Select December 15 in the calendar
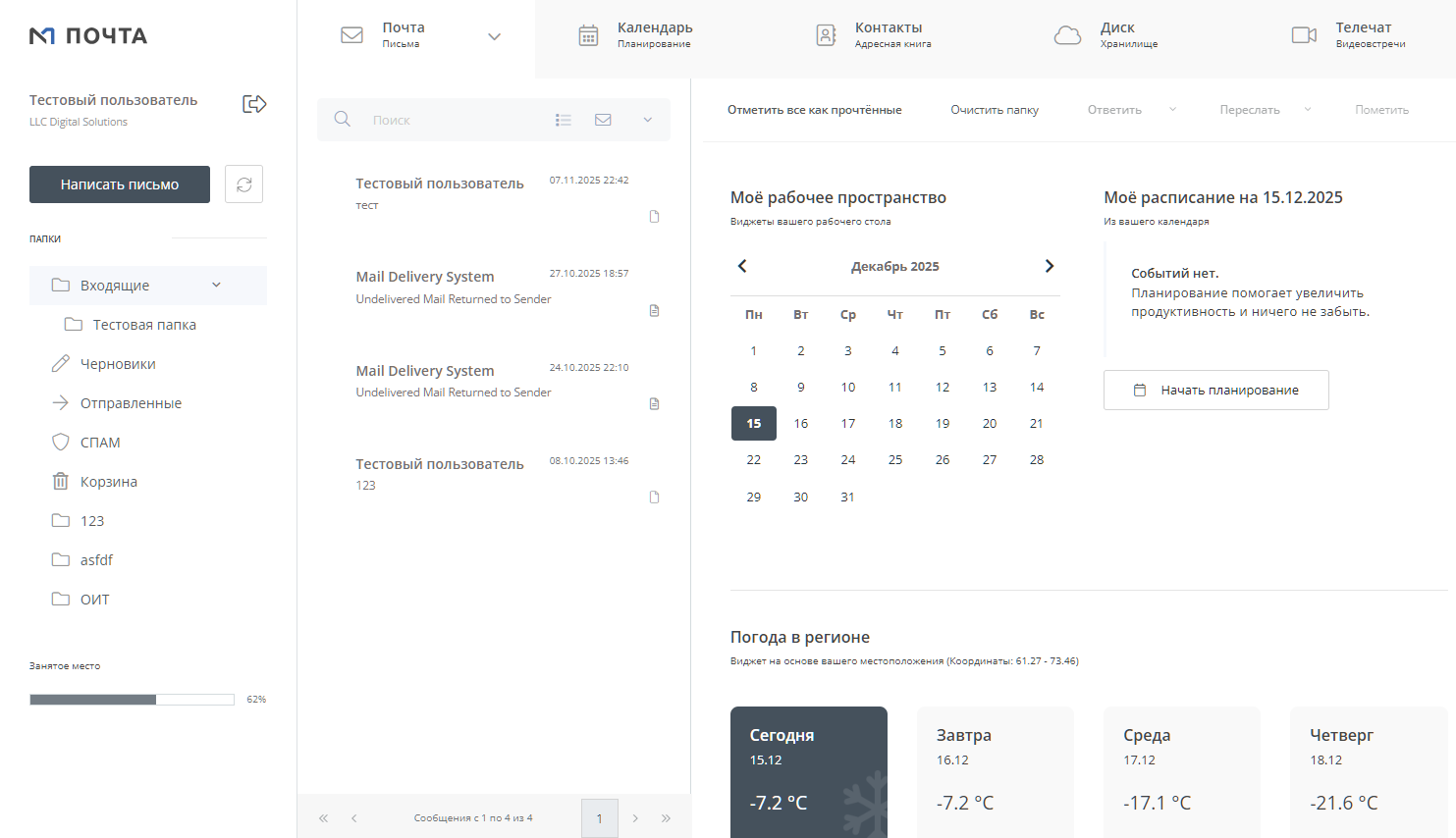 point(754,424)
